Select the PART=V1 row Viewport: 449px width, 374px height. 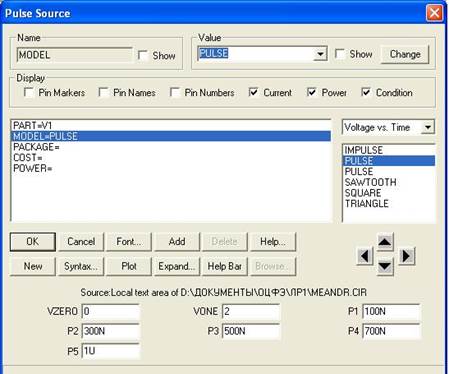click(171, 126)
